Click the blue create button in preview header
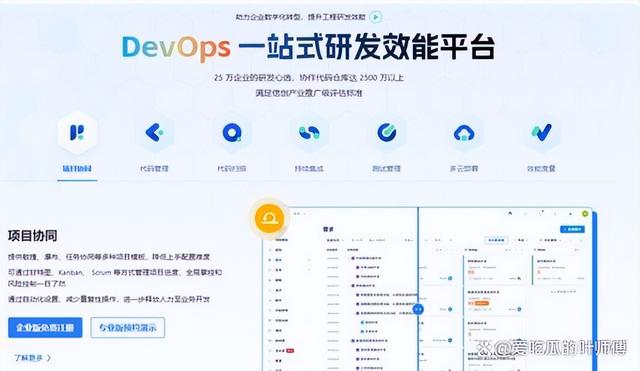Image resolution: width=640 pixels, height=371 pixels. pyautogui.click(x=572, y=229)
